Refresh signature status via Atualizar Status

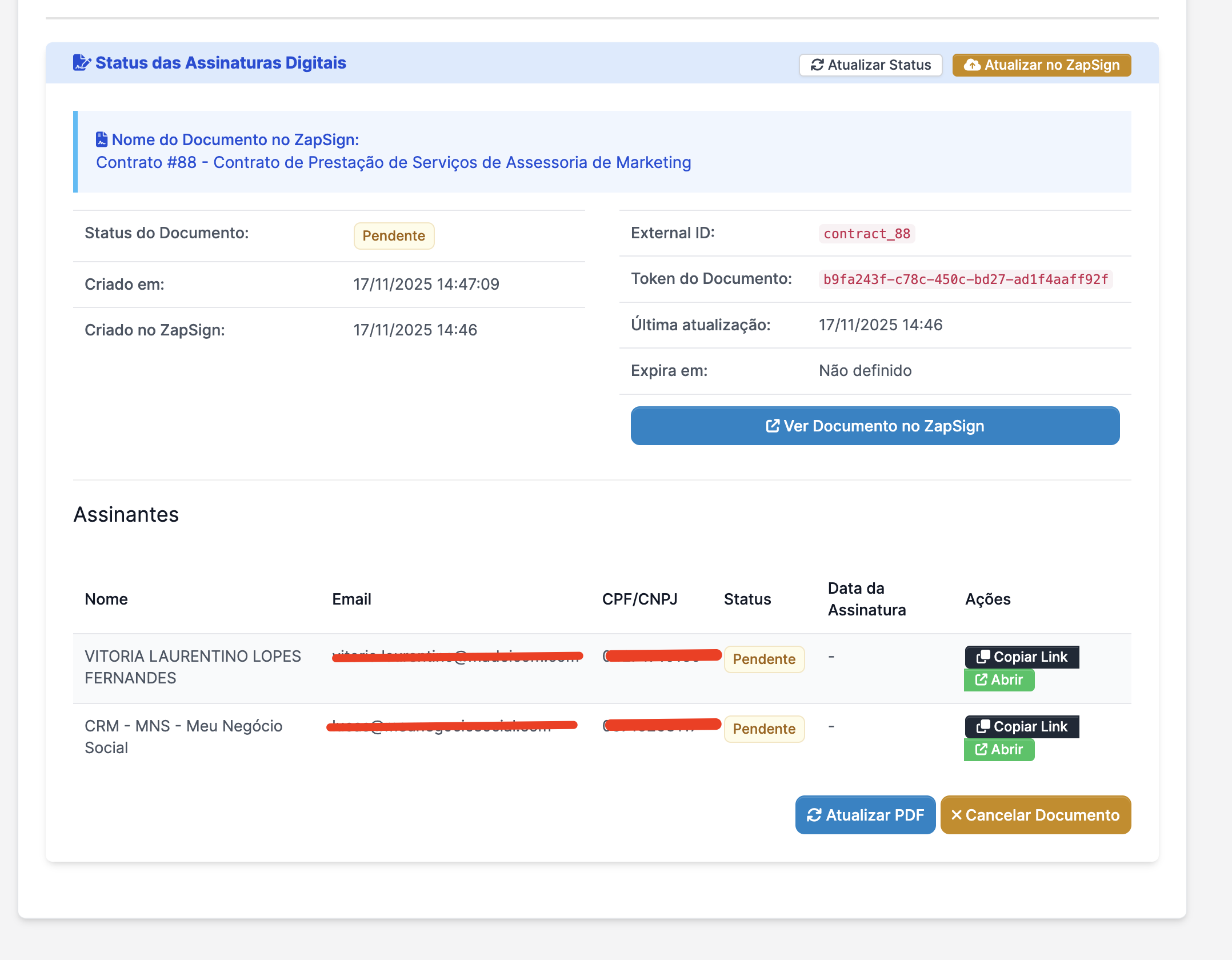coord(870,65)
